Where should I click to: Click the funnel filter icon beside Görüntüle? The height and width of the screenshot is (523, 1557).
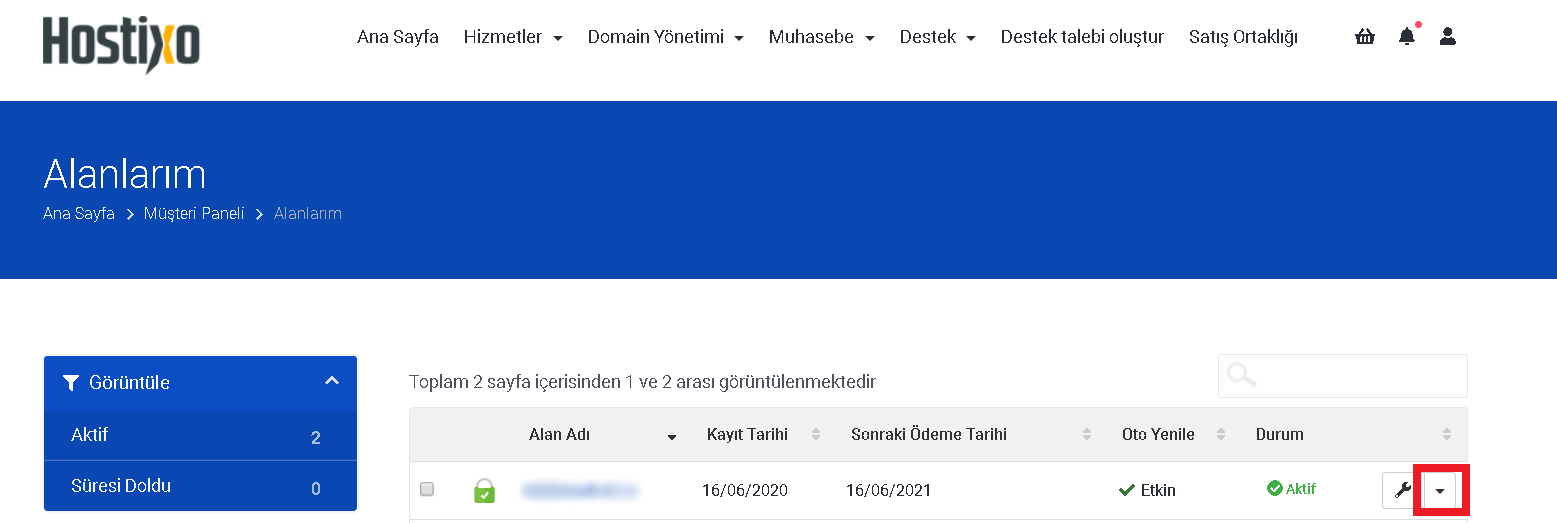[71, 382]
